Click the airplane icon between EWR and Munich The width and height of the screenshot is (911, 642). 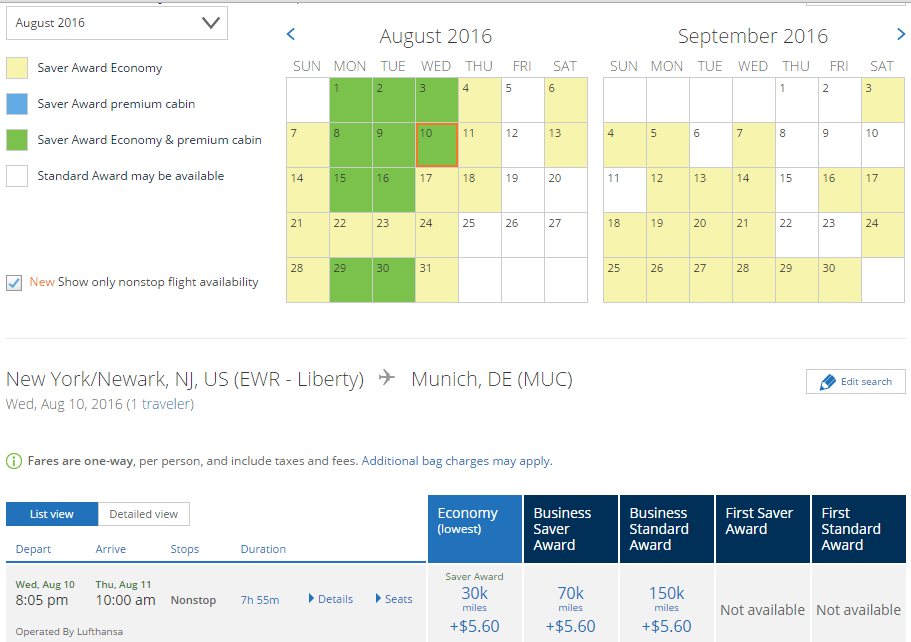387,378
